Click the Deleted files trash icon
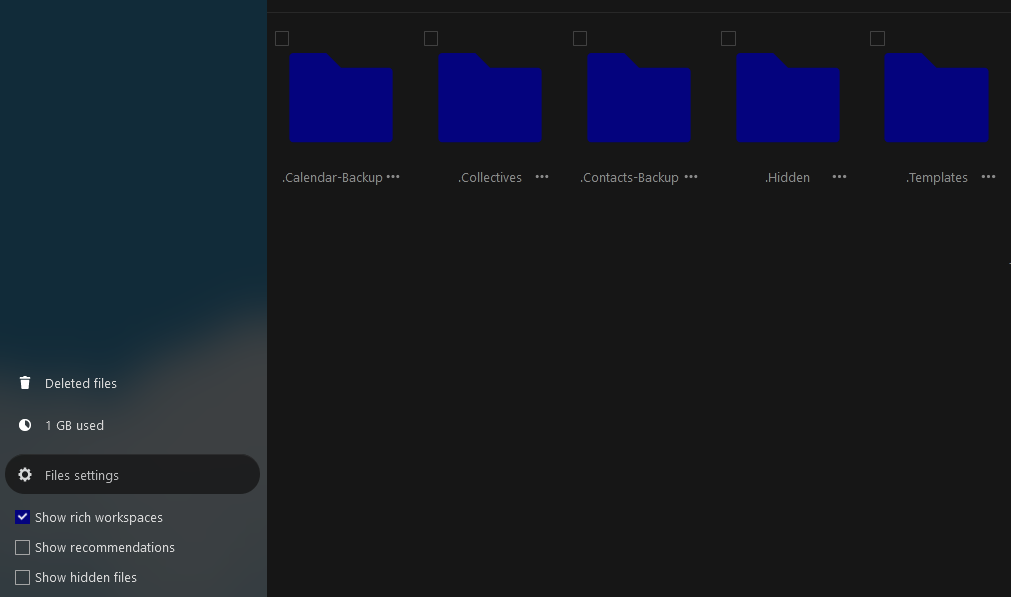 (25, 383)
